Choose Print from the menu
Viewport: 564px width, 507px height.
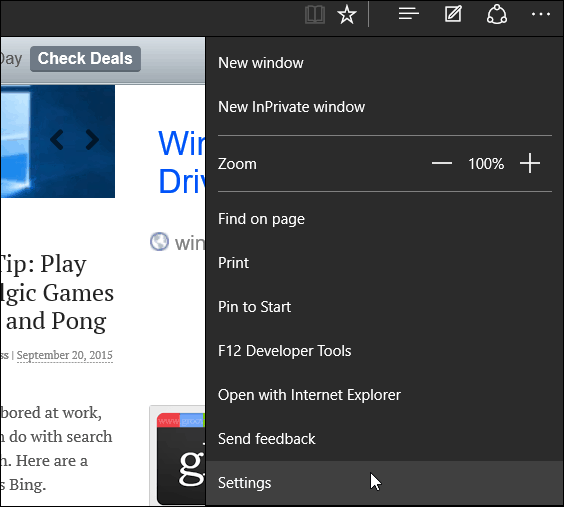[x=384, y=263]
